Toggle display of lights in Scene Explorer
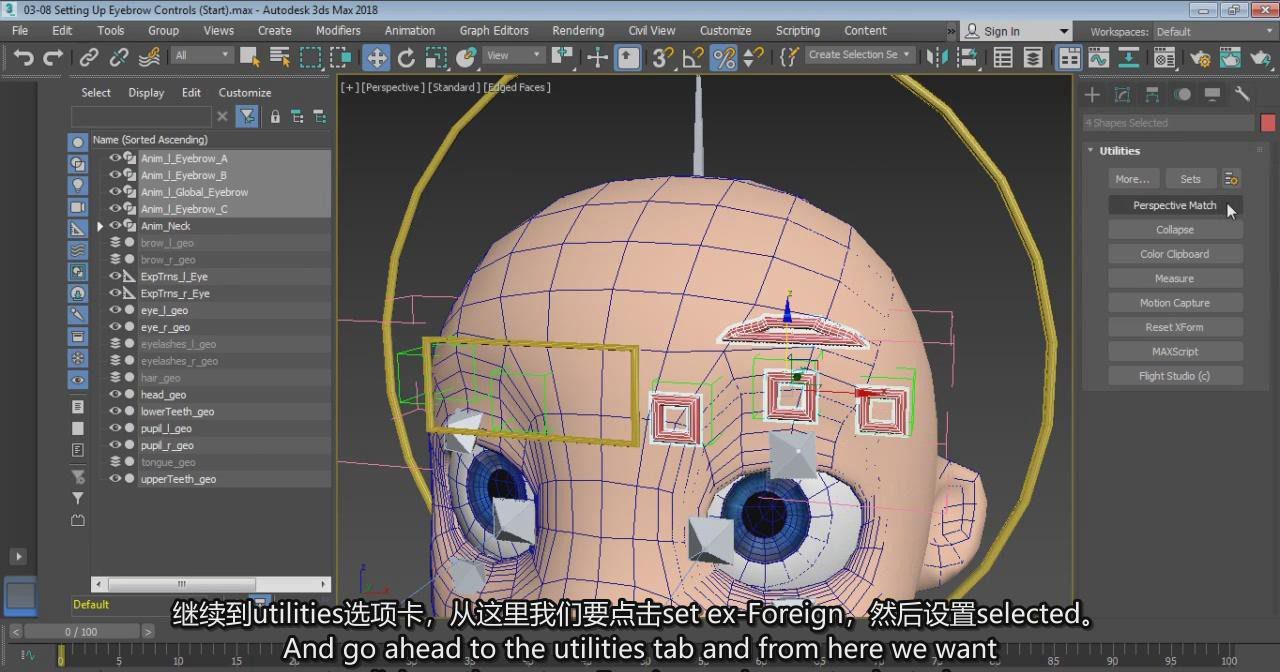Screen dimensions: 1280x672 click(x=78, y=186)
